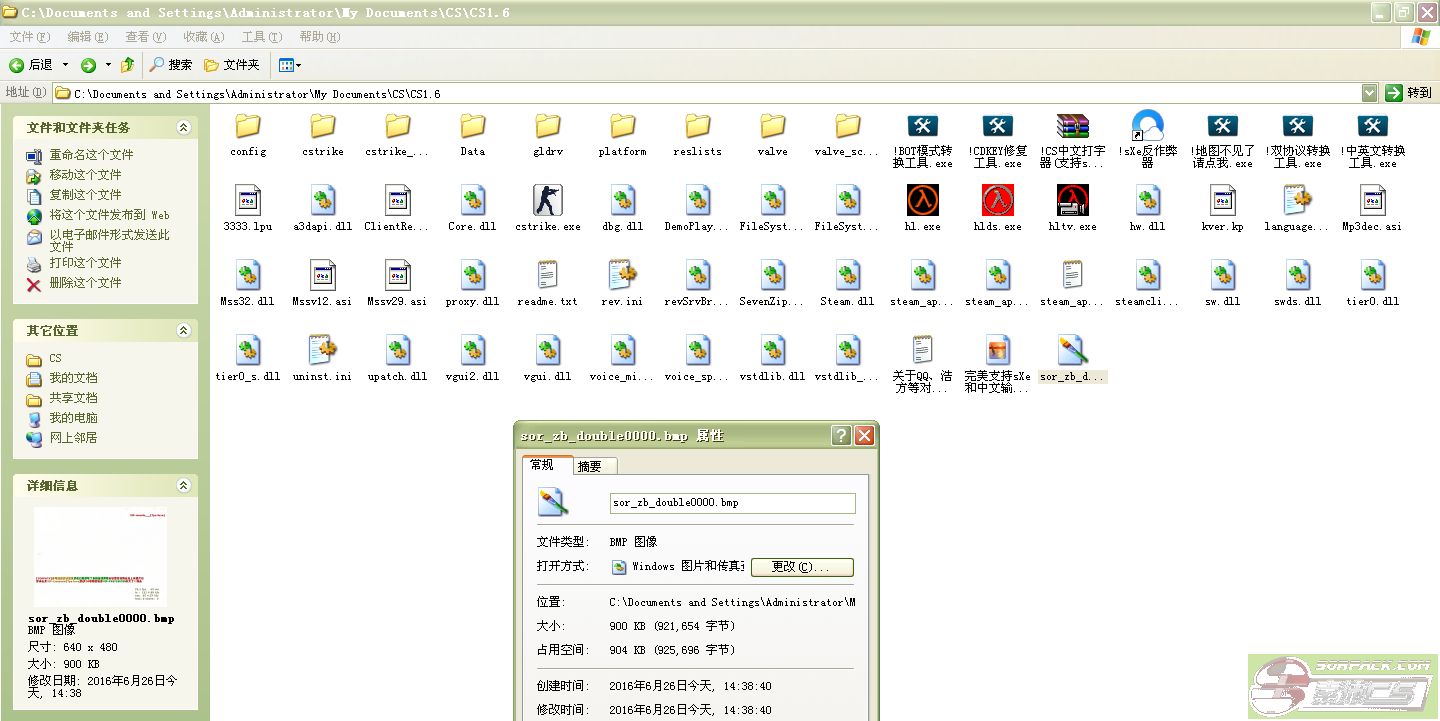Collapse the 详细信息 panel
The width and height of the screenshot is (1440, 721).
coord(183,486)
